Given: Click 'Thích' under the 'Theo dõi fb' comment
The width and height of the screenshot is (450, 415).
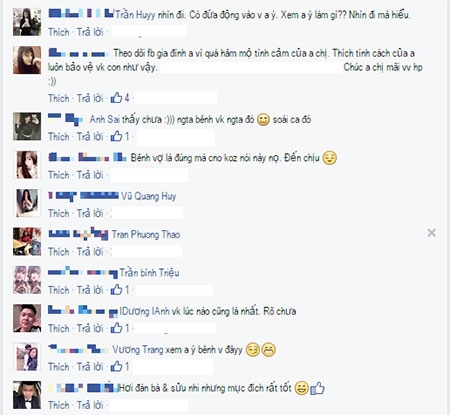Looking at the screenshot, I should tap(59, 98).
